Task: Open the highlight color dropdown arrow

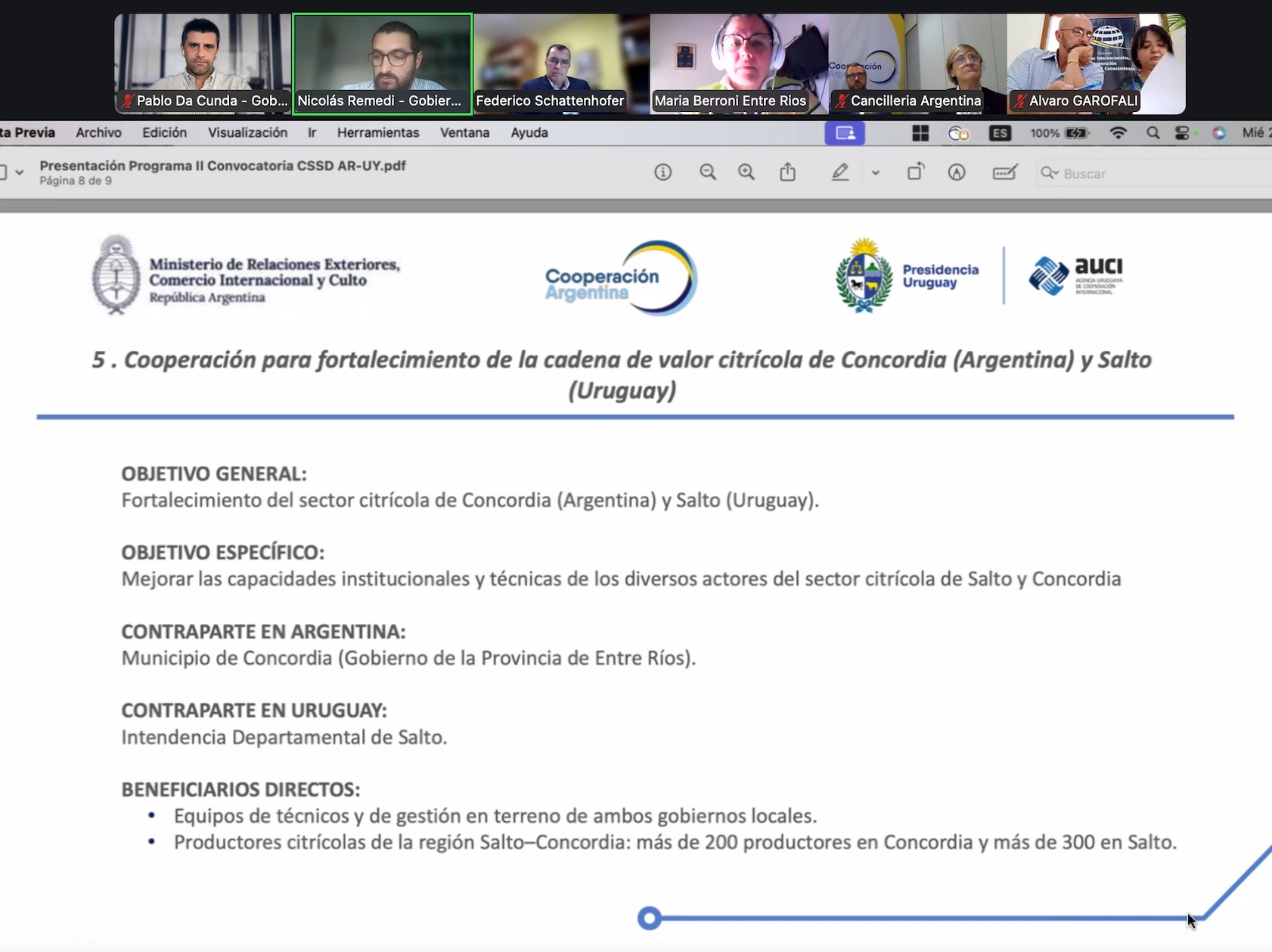Action: [x=875, y=172]
